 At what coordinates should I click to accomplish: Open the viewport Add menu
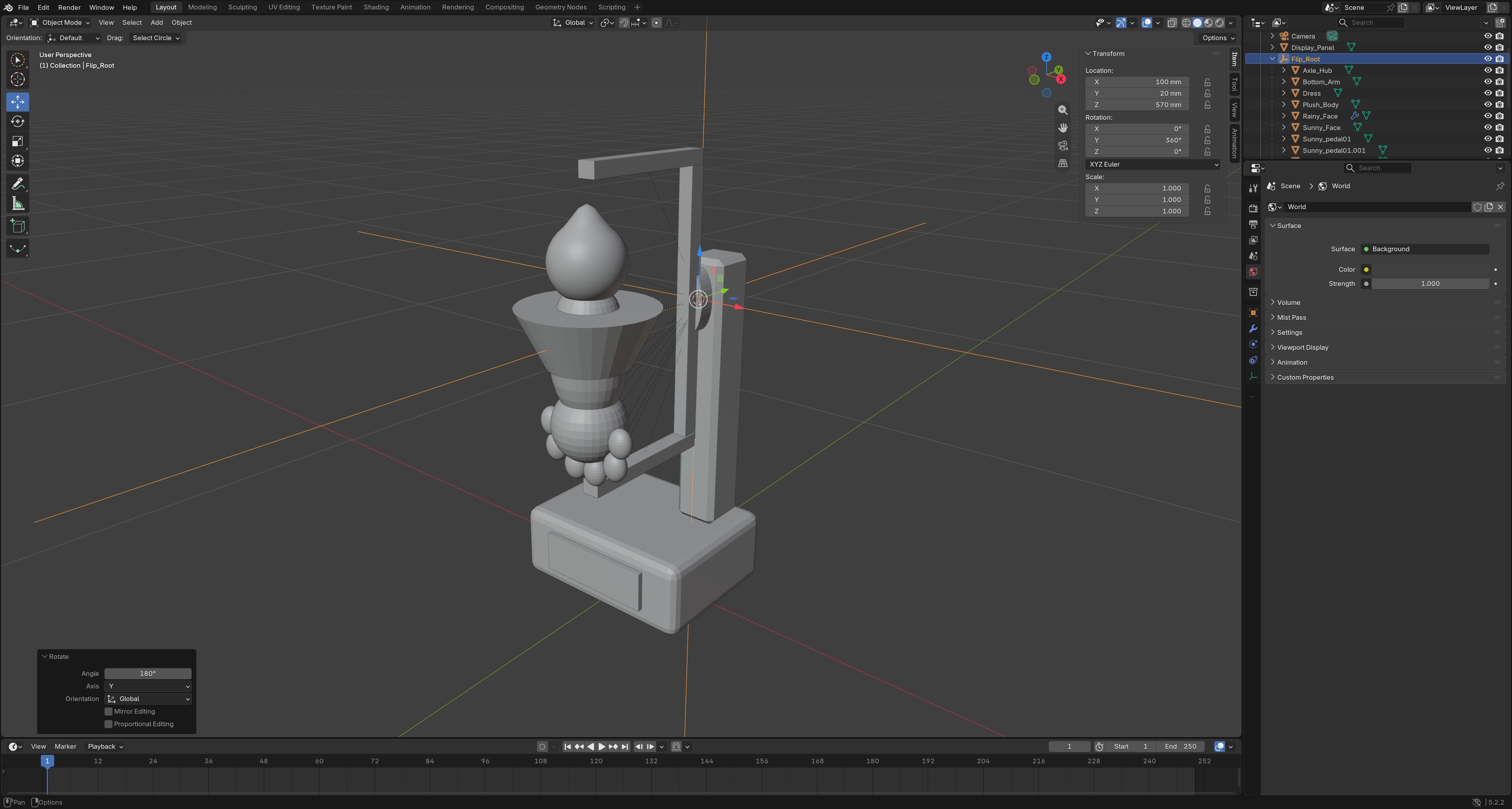pyautogui.click(x=157, y=22)
